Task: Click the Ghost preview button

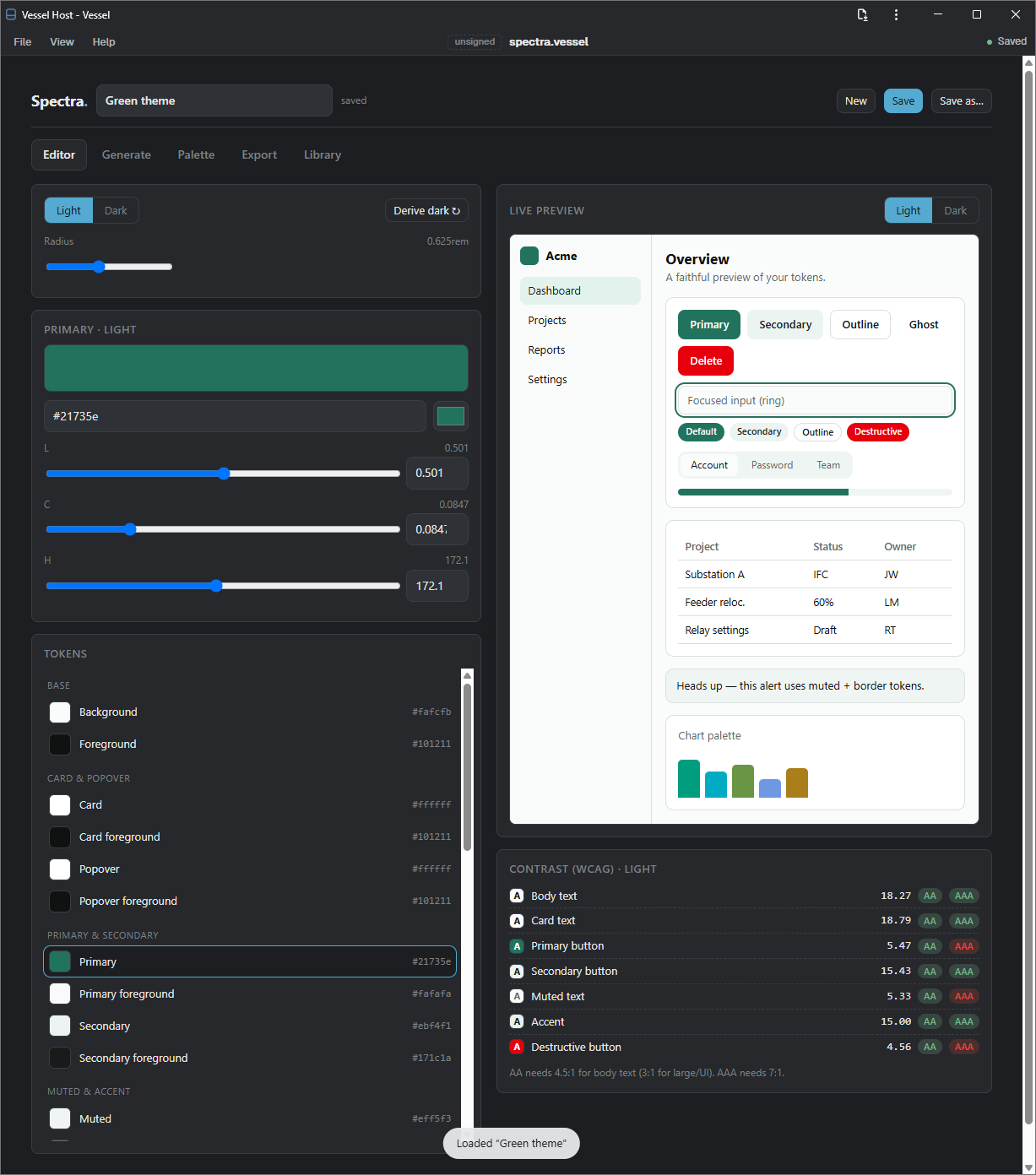Action: pos(924,324)
